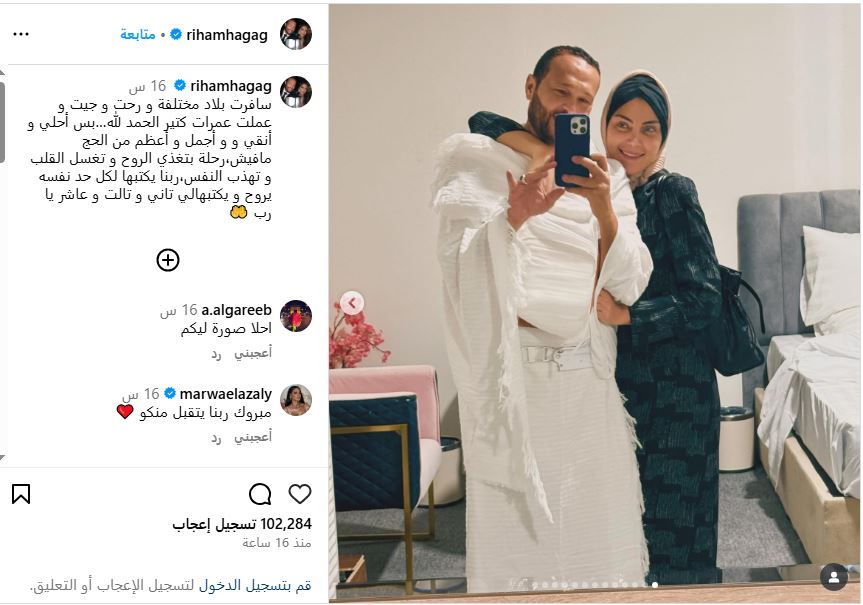863x605 pixels.
Task: View tagged people icon on photo
Action: click(834, 577)
